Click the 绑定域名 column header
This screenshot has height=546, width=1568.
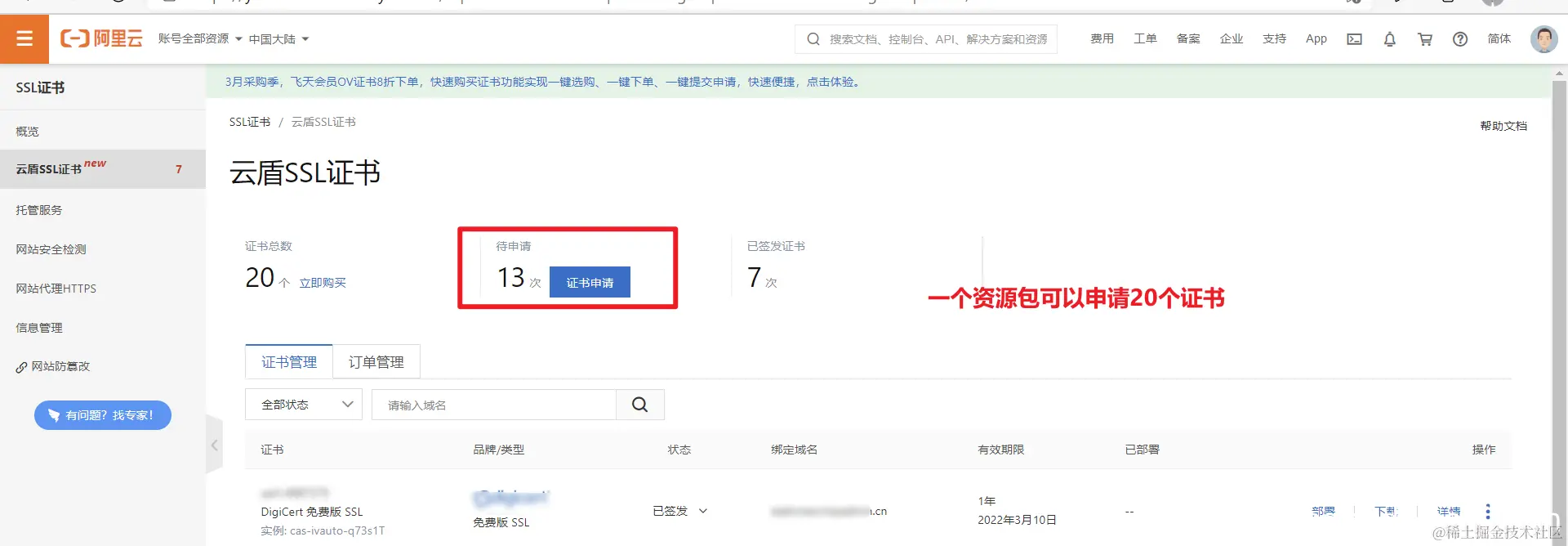pyautogui.click(x=794, y=450)
